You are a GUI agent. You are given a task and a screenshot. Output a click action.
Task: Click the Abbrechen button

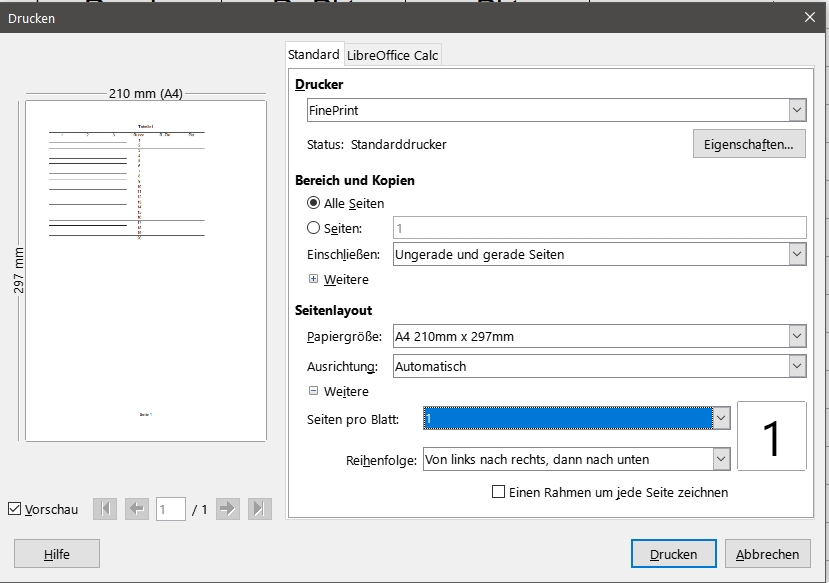(768, 554)
